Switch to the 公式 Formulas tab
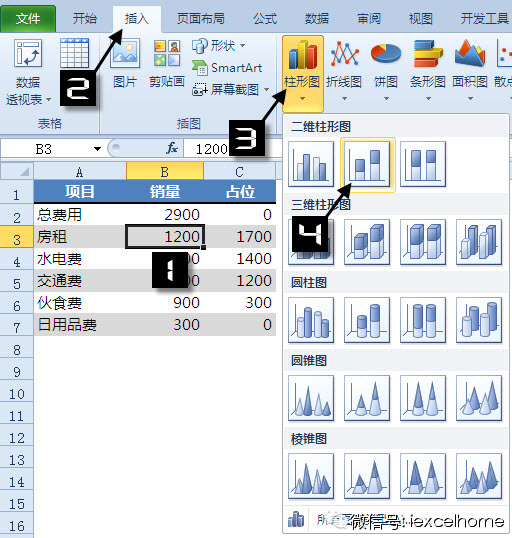Screen dimensions: 512x538 [265, 19]
